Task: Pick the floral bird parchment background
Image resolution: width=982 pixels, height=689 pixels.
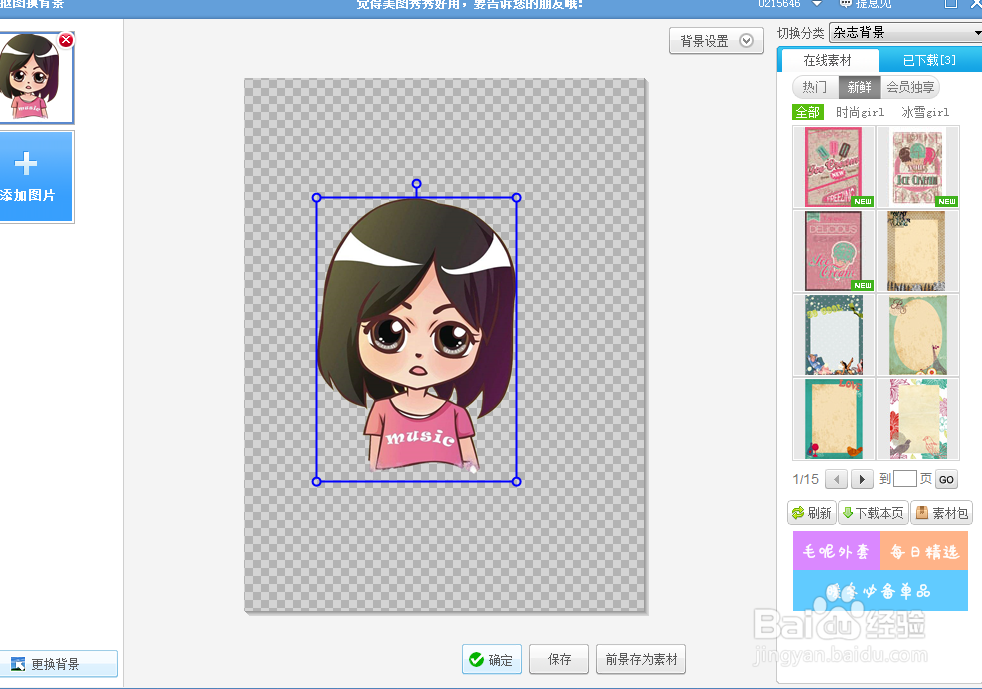Action: coord(918,419)
